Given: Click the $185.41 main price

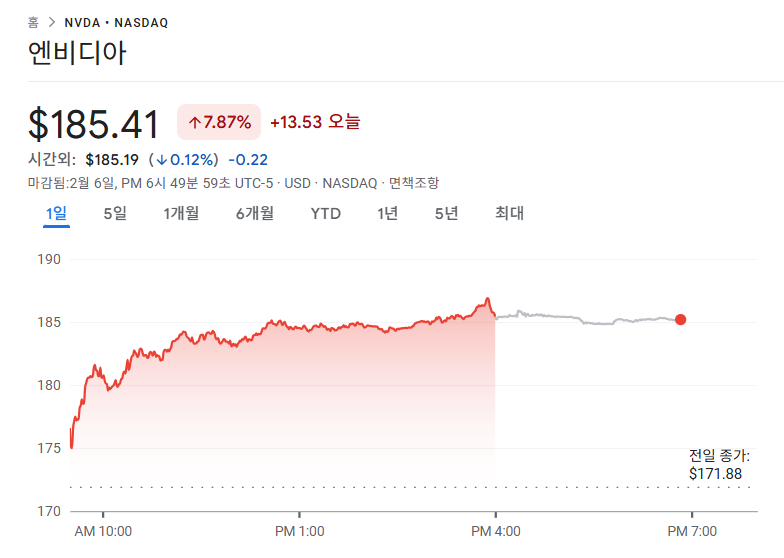Looking at the screenshot, I should point(94,125).
